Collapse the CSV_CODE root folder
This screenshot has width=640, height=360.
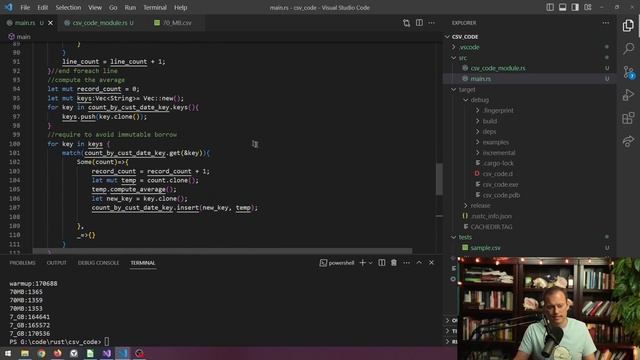coord(465,36)
